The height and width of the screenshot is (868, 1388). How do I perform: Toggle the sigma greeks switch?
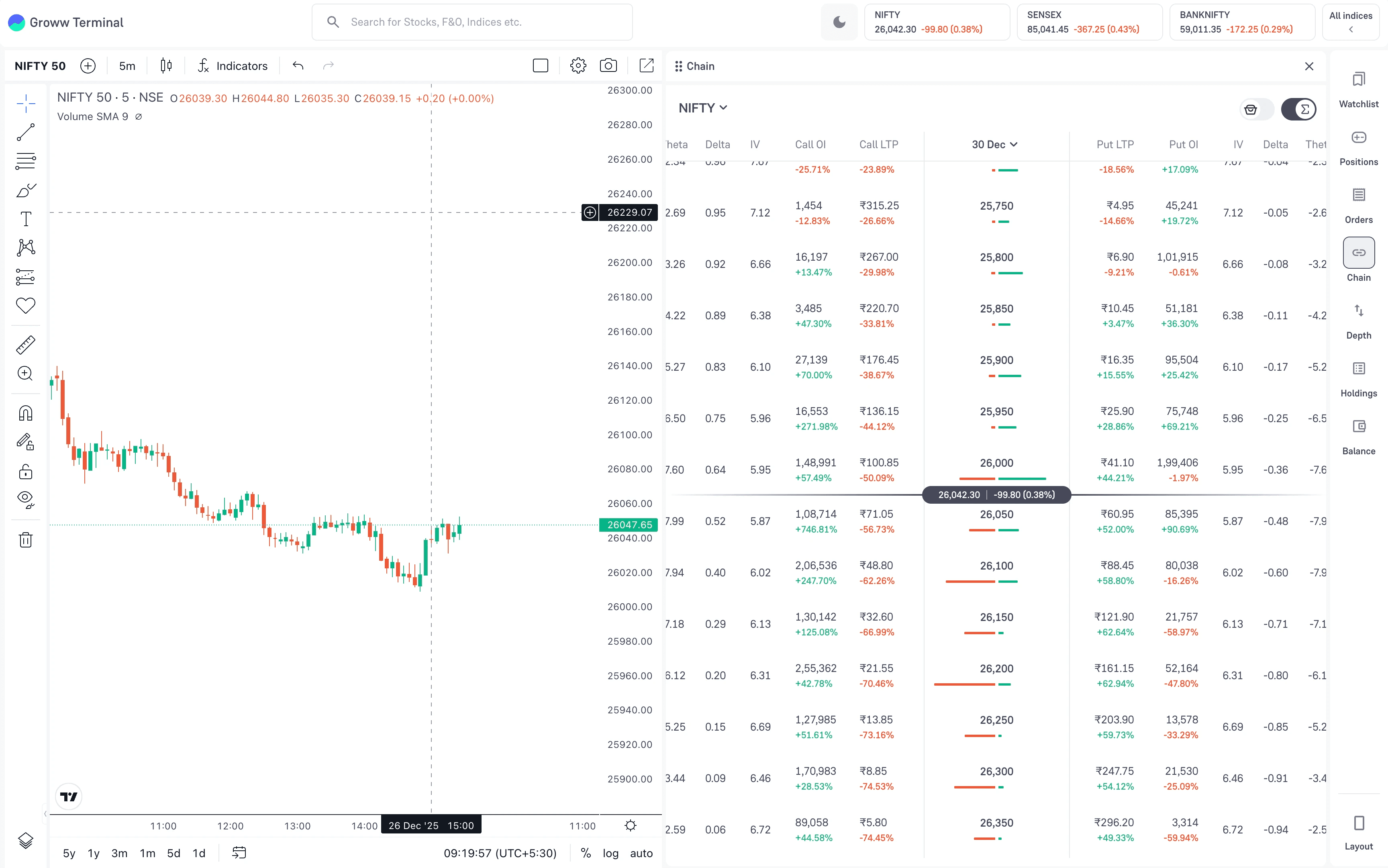pos(1298,109)
